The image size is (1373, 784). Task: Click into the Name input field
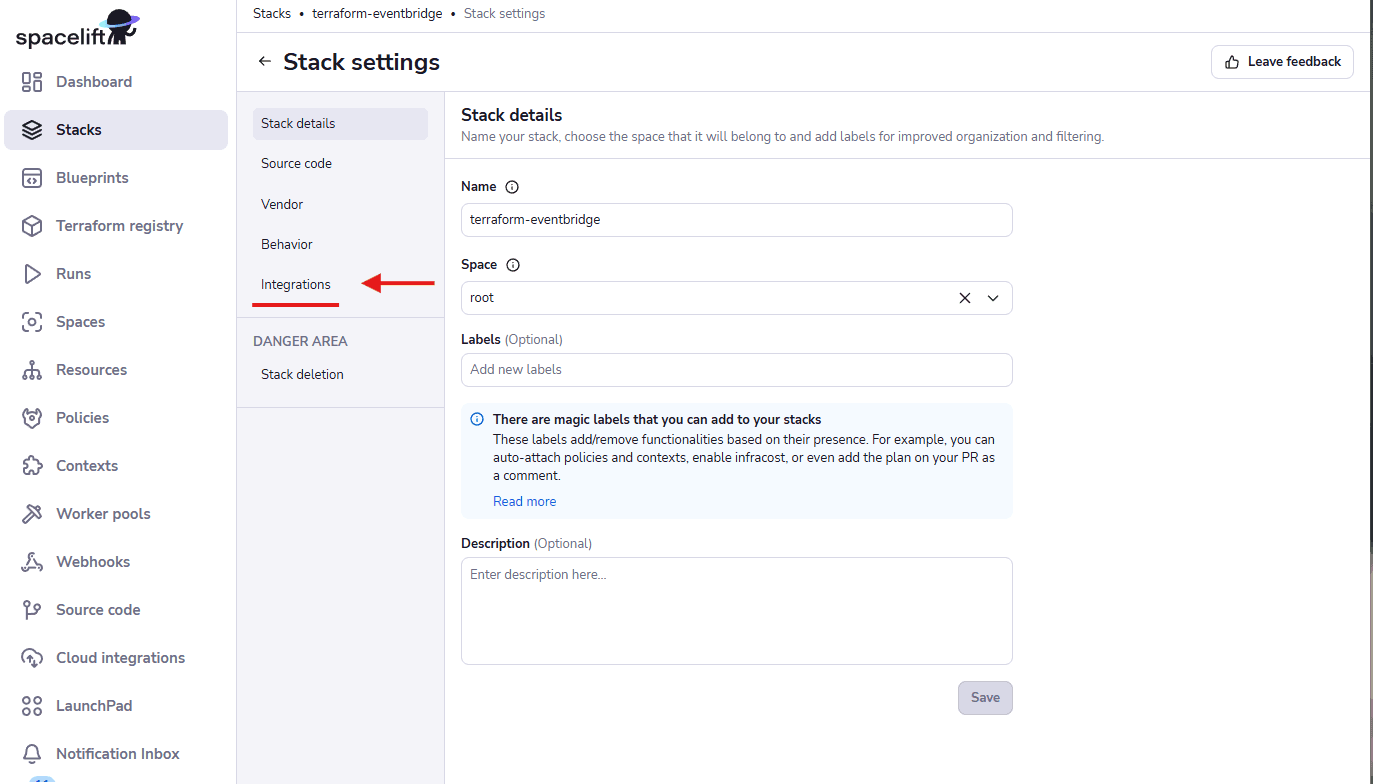tap(736, 220)
